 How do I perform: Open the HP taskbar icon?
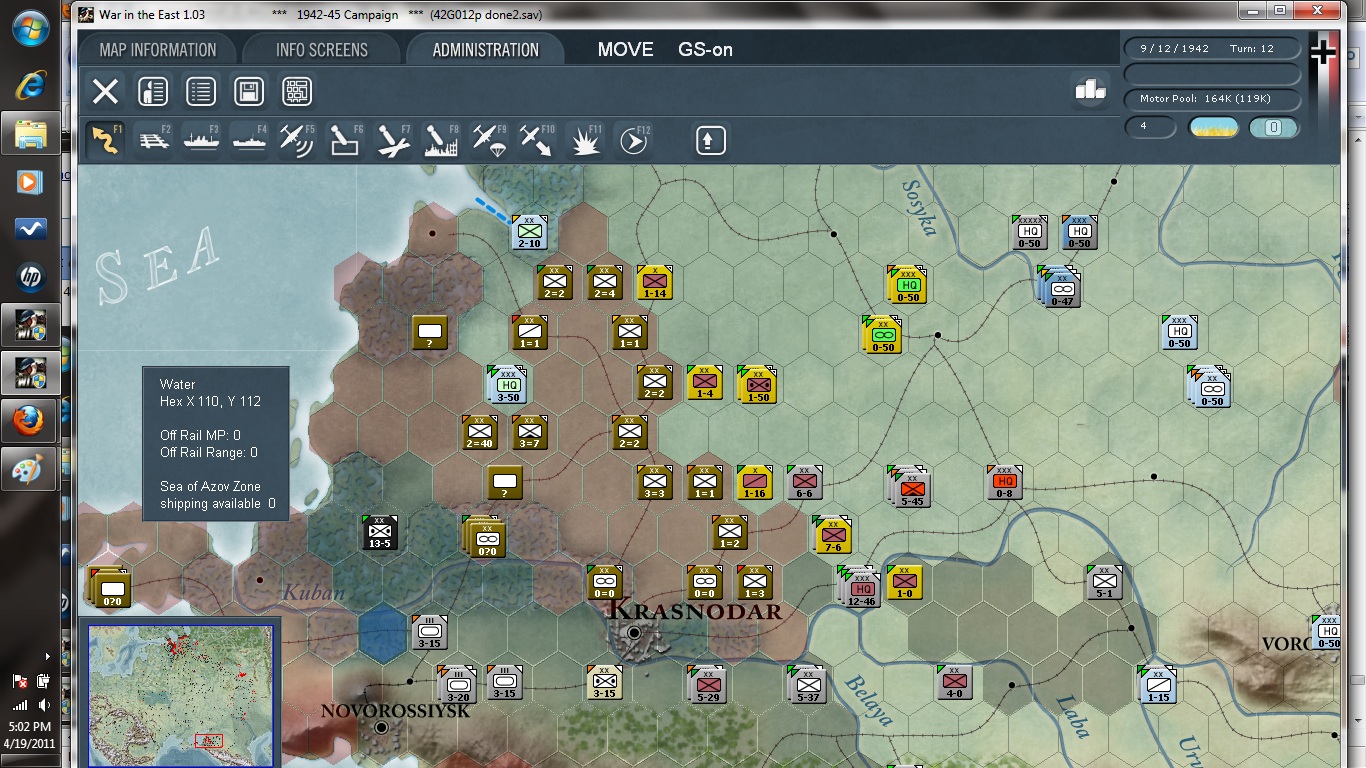30,277
